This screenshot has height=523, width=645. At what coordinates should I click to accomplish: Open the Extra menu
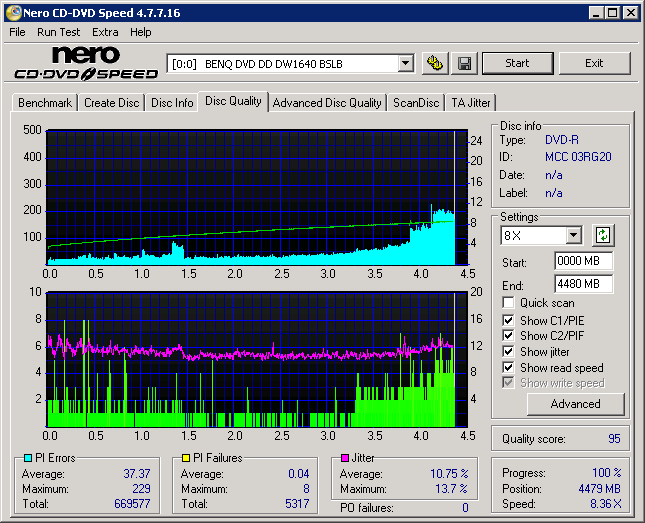tap(105, 32)
